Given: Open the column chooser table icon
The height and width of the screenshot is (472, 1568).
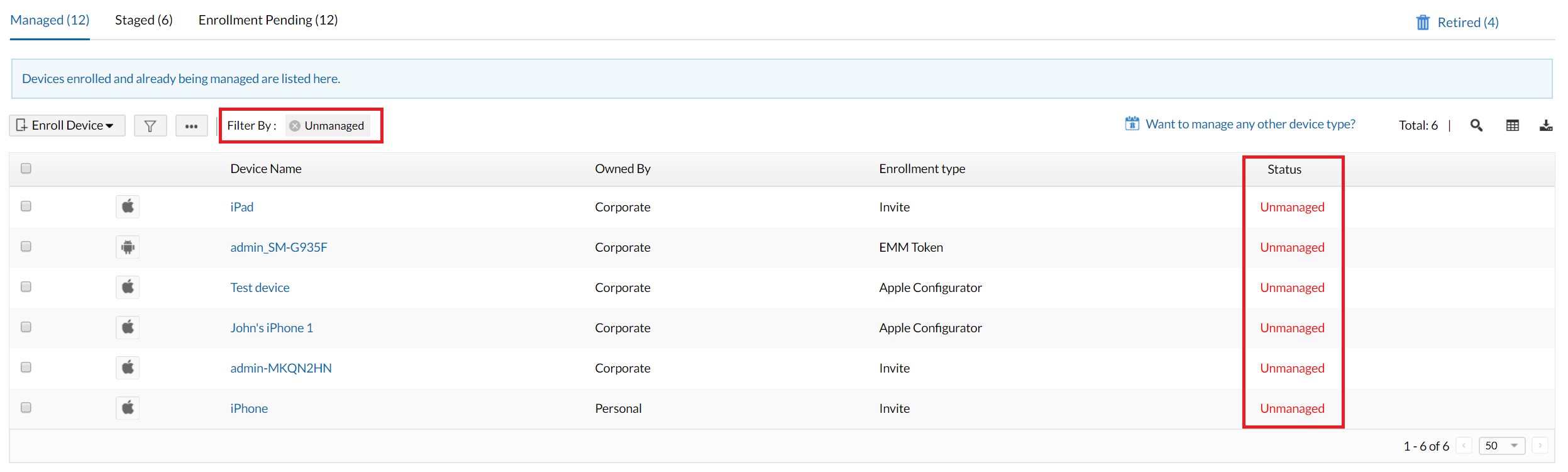Looking at the screenshot, I should (x=1512, y=125).
